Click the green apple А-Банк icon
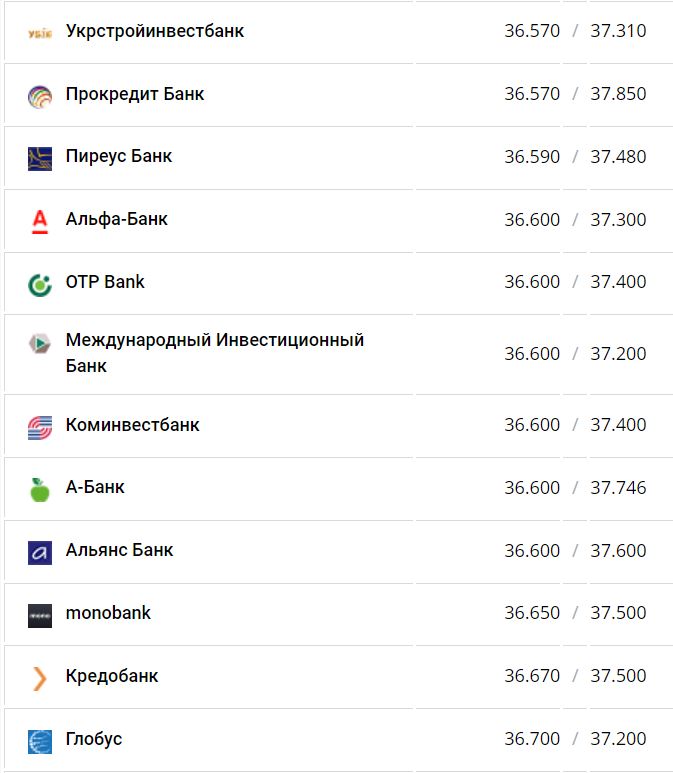Viewport: 673px width, 773px height. pos(40,490)
